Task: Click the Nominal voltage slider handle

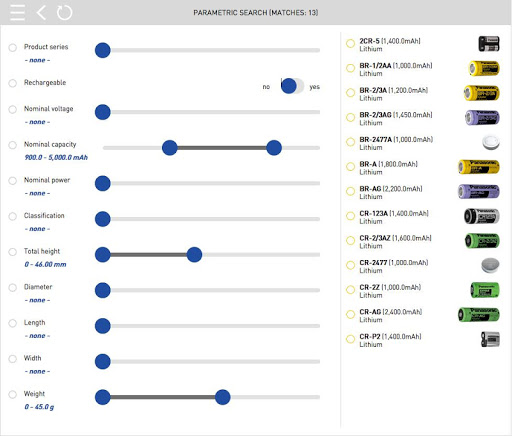Action: [103, 112]
